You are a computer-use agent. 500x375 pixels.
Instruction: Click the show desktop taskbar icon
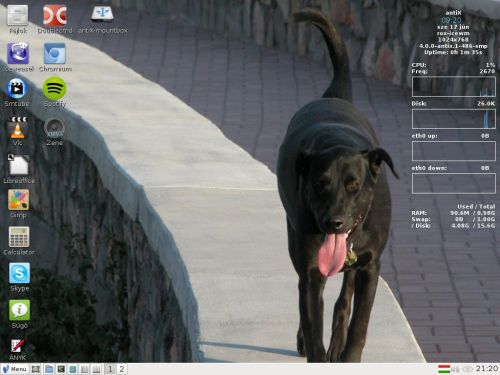coord(36,369)
